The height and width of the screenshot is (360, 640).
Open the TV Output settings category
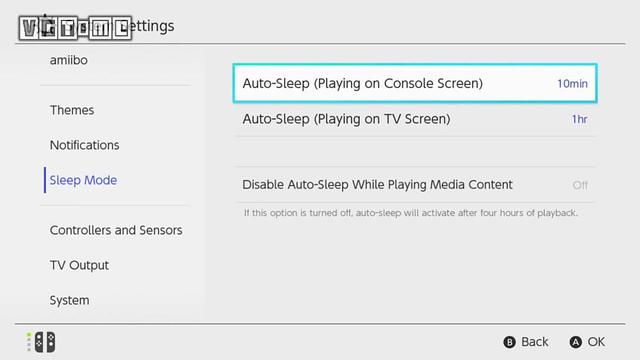[79, 265]
